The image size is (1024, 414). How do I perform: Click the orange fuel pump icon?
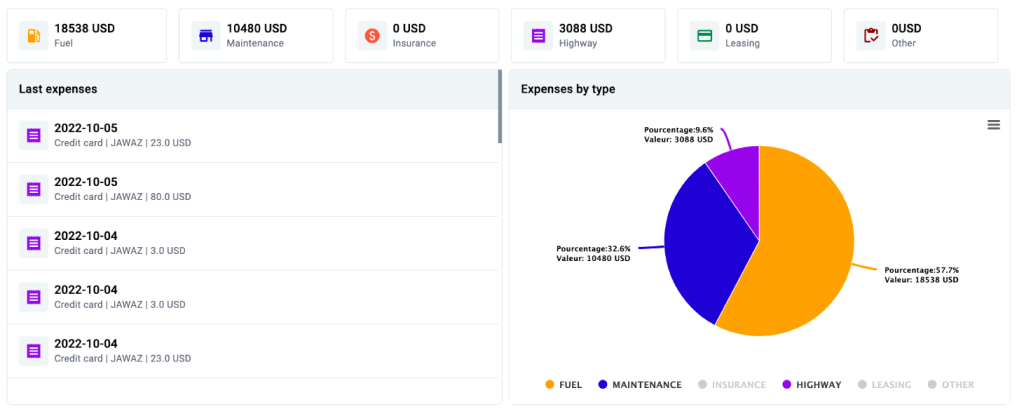click(34, 36)
